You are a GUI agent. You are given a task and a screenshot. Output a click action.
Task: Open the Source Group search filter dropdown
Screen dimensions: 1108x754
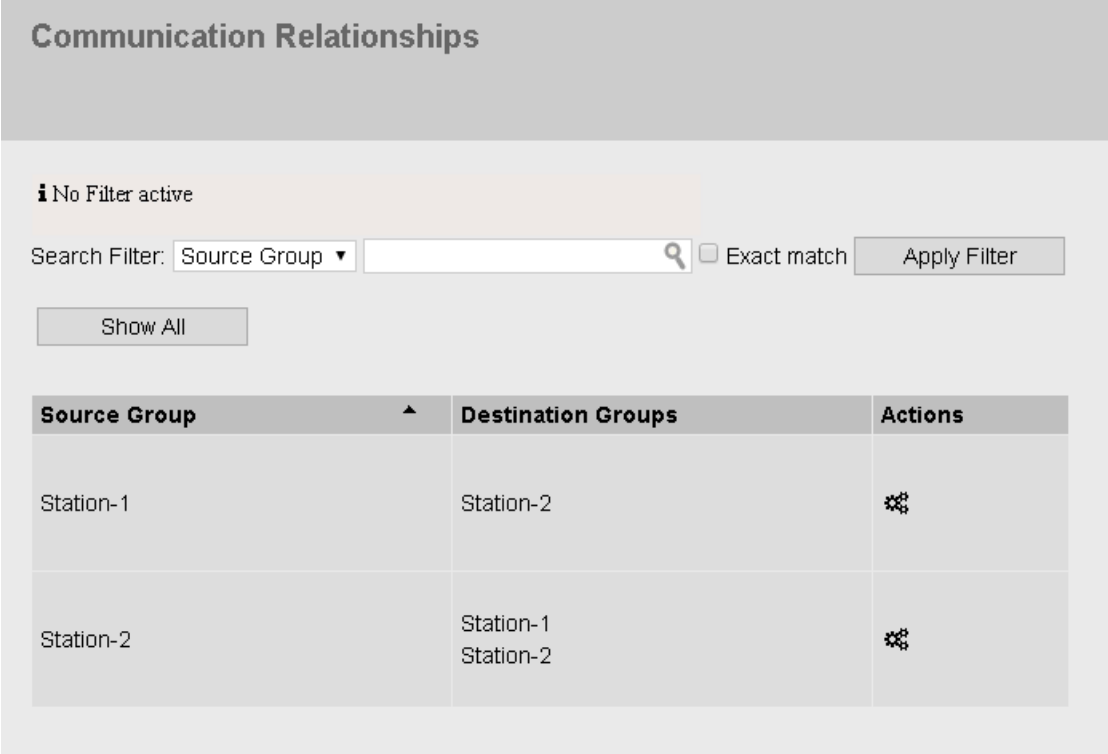coord(265,256)
